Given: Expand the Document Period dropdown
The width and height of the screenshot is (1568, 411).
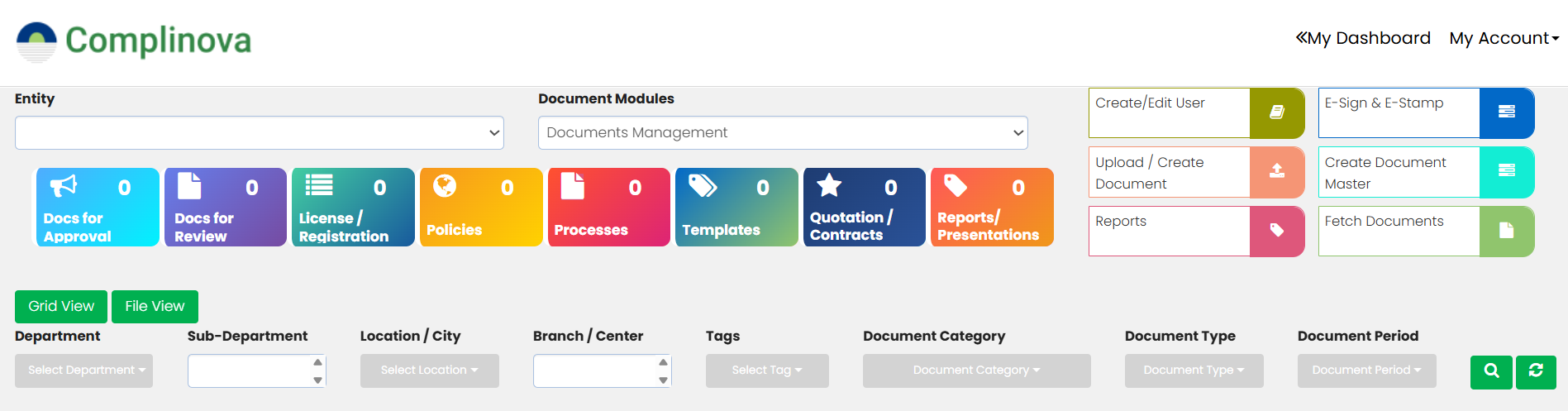Looking at the screenshot, I should click(x=1367, y=370).
